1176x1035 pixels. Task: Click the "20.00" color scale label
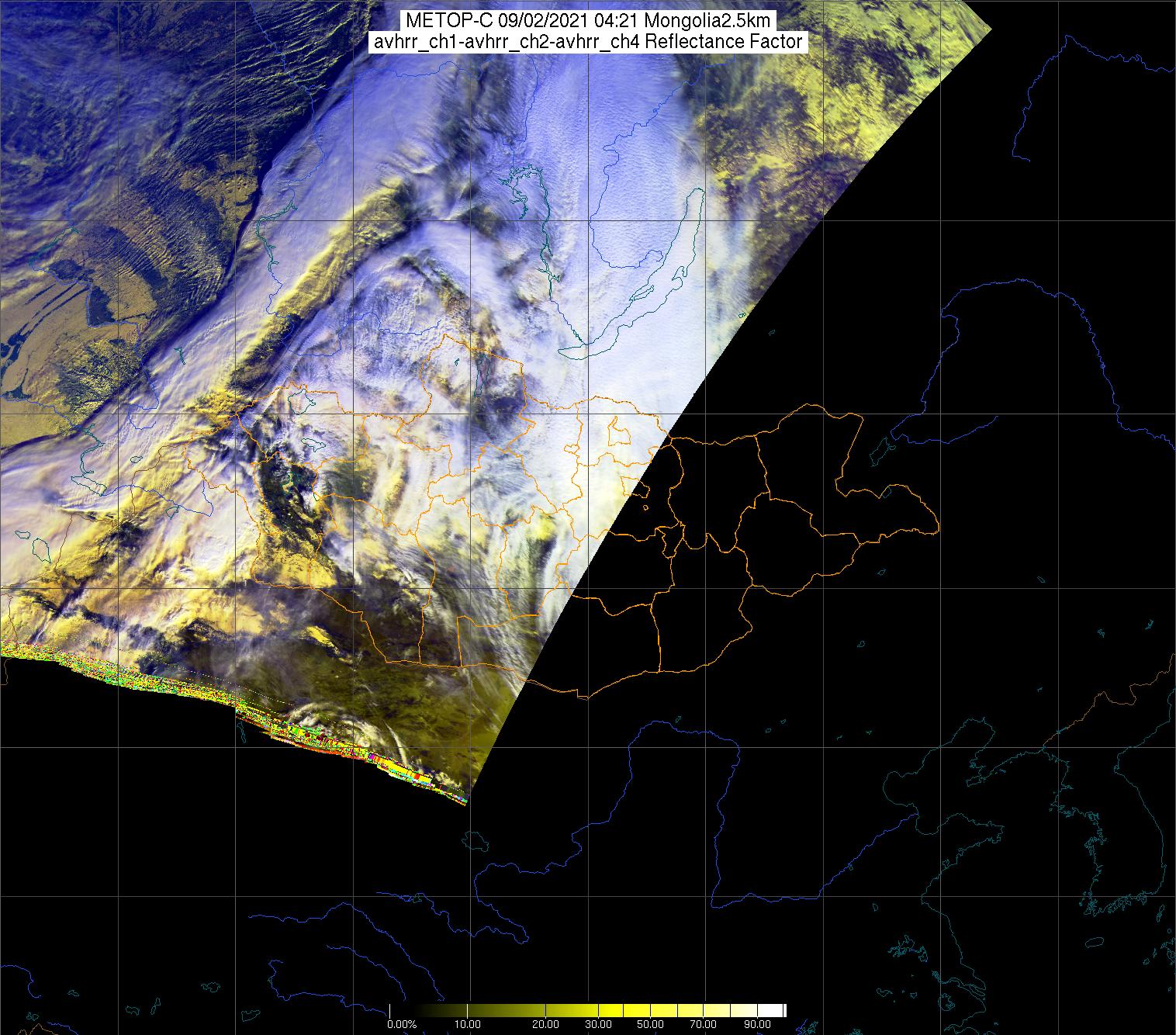(x=545, y=1025)
